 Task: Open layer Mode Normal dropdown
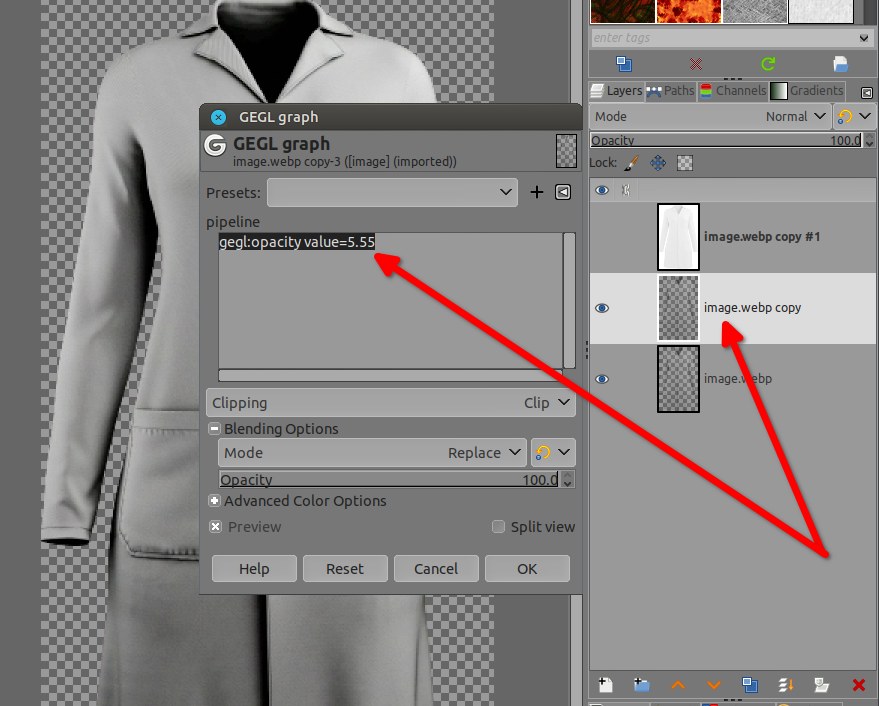point(710,117)
